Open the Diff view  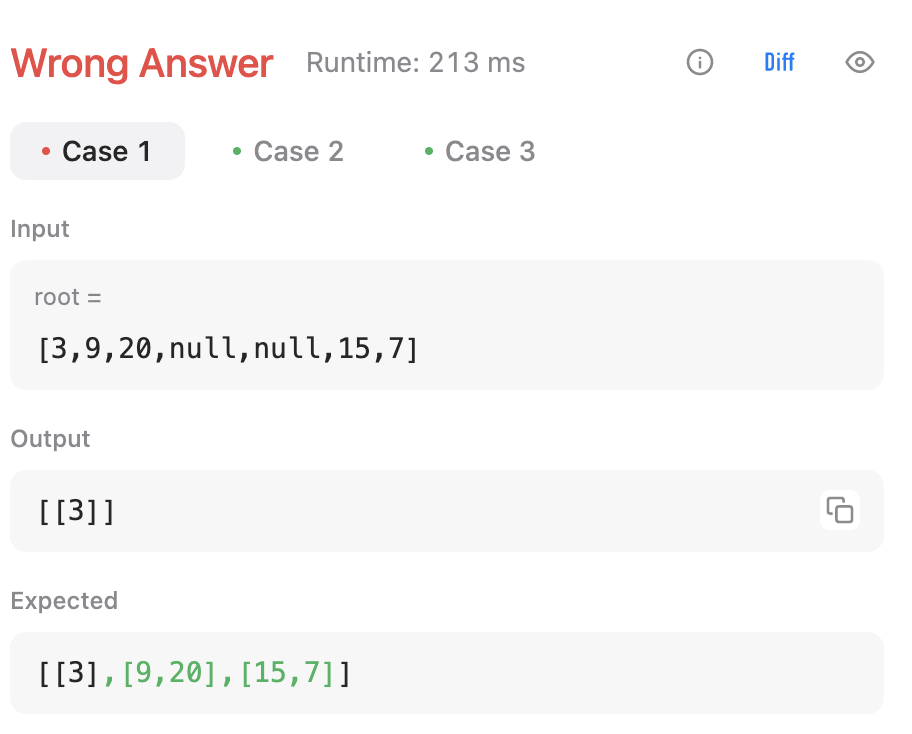point(779,62)
